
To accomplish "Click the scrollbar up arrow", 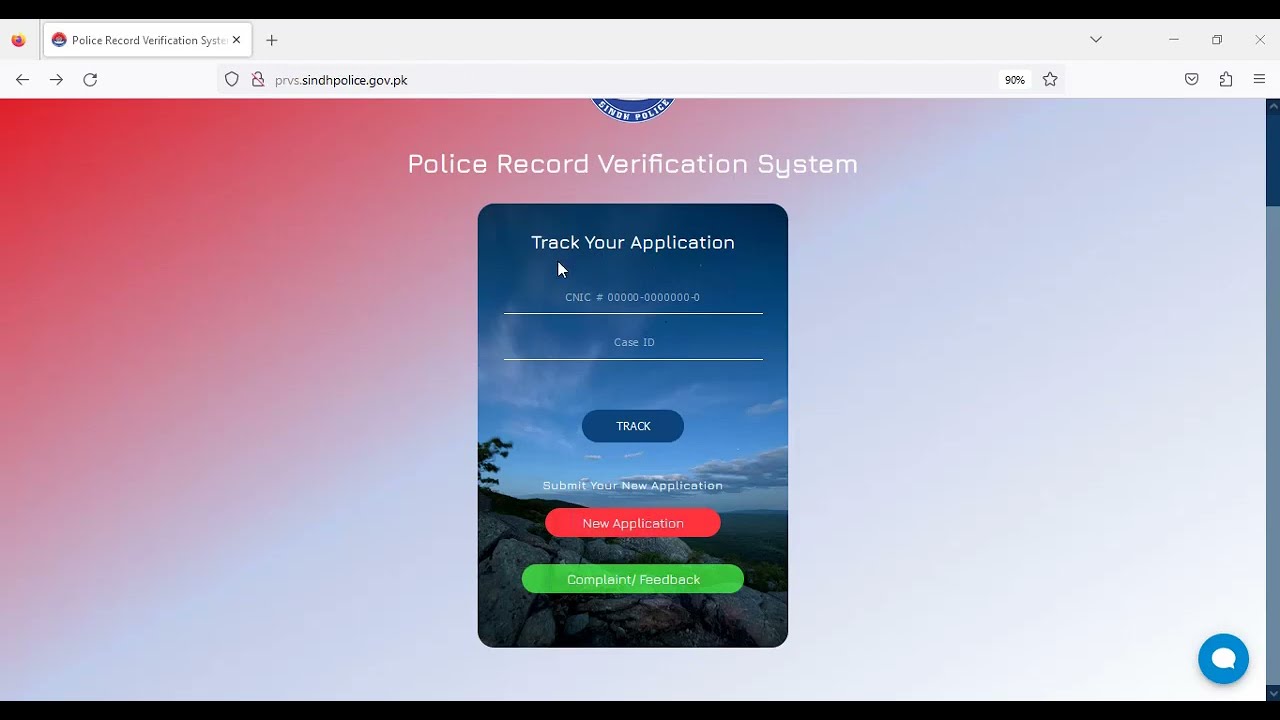I will pos(1273,106).
